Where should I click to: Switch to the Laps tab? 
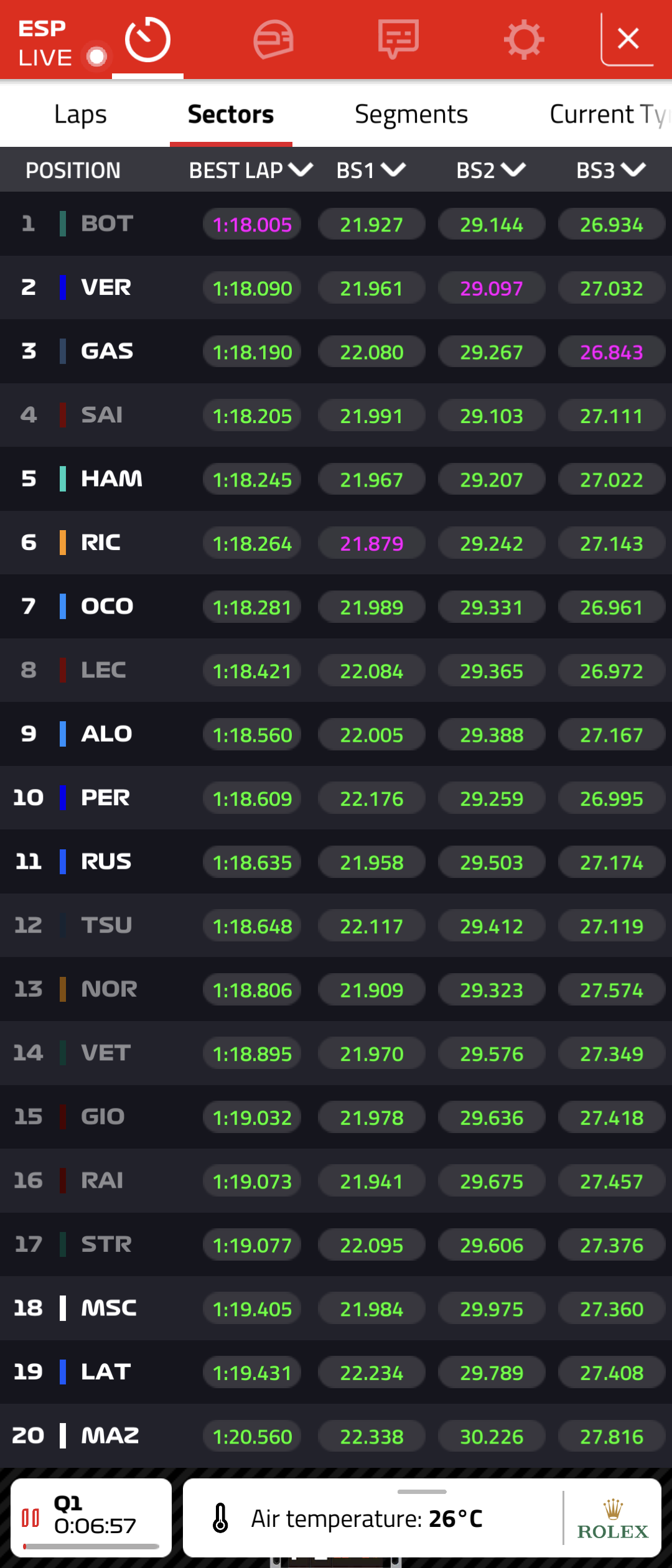(80, 114)
